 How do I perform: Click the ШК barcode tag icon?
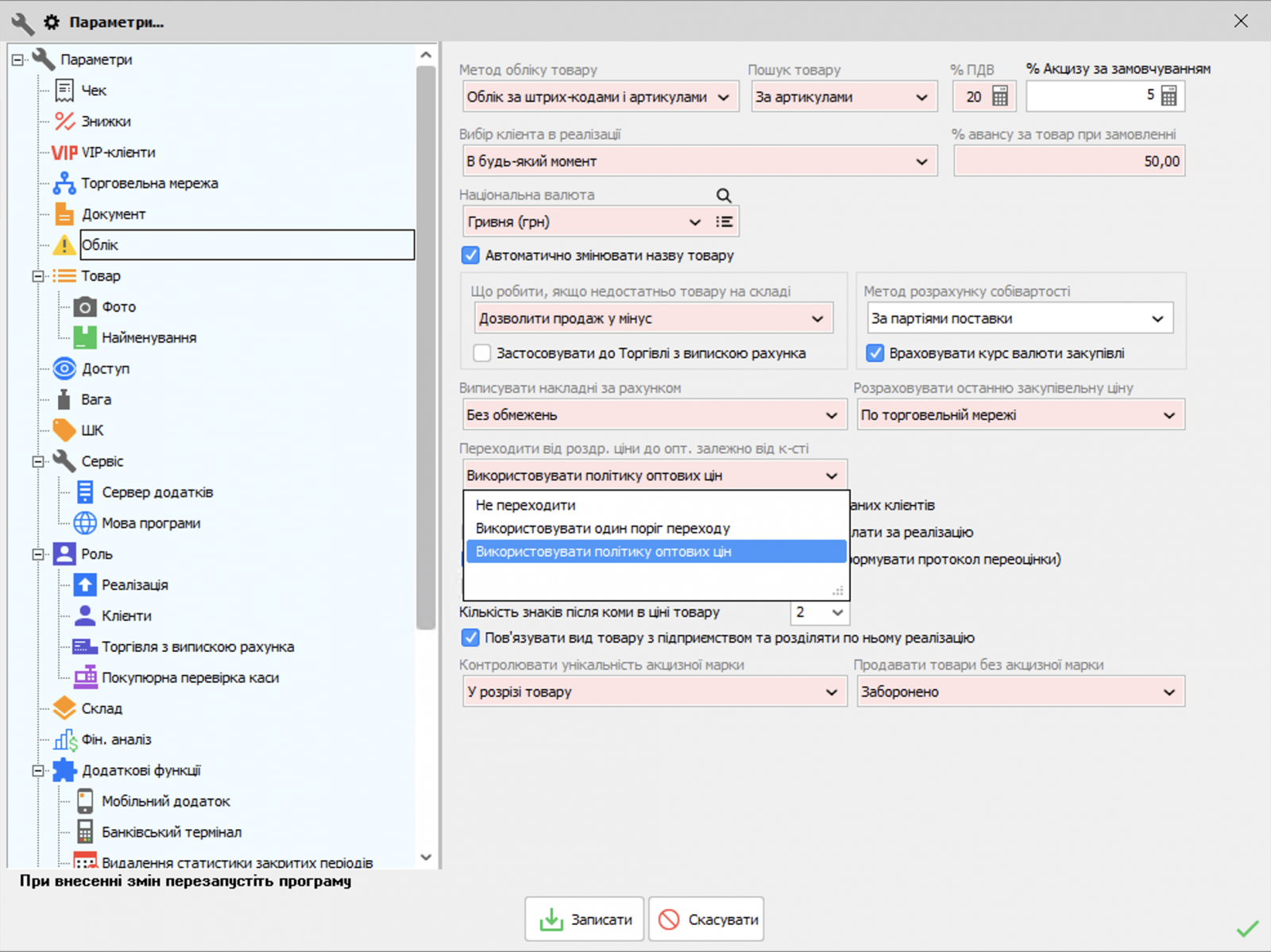click(x=64, y=430)
